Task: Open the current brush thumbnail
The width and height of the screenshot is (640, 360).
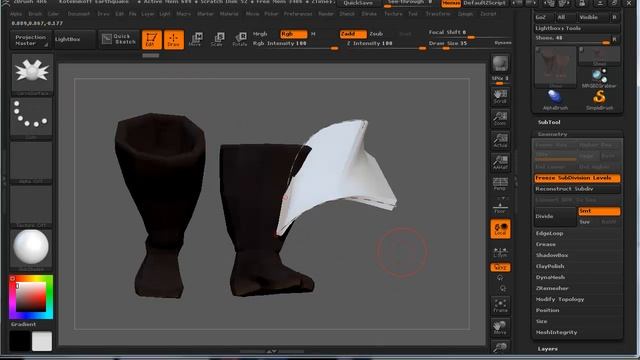Action: point(32,73)
